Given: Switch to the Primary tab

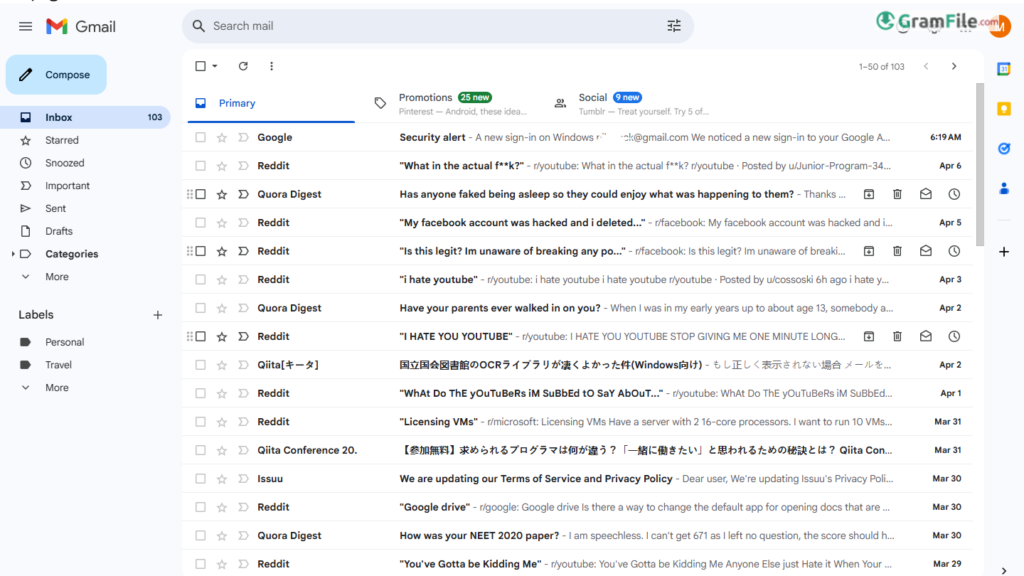Looking at the screenshot, I should coord(271,103).
